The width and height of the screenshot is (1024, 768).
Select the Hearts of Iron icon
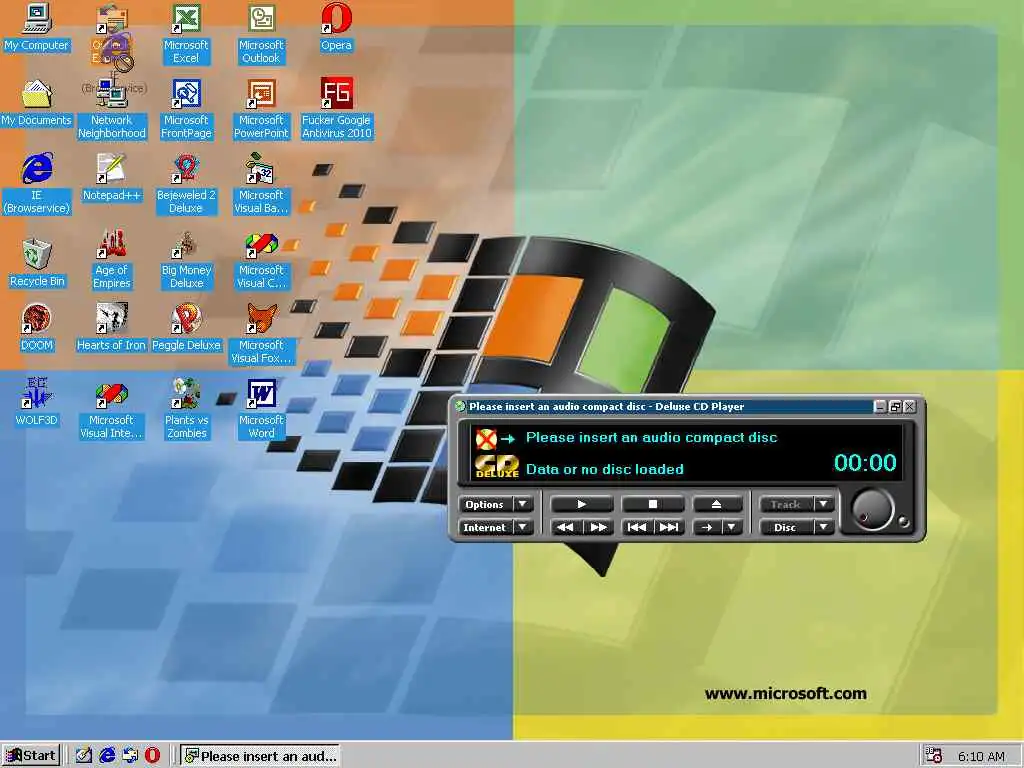112,327
